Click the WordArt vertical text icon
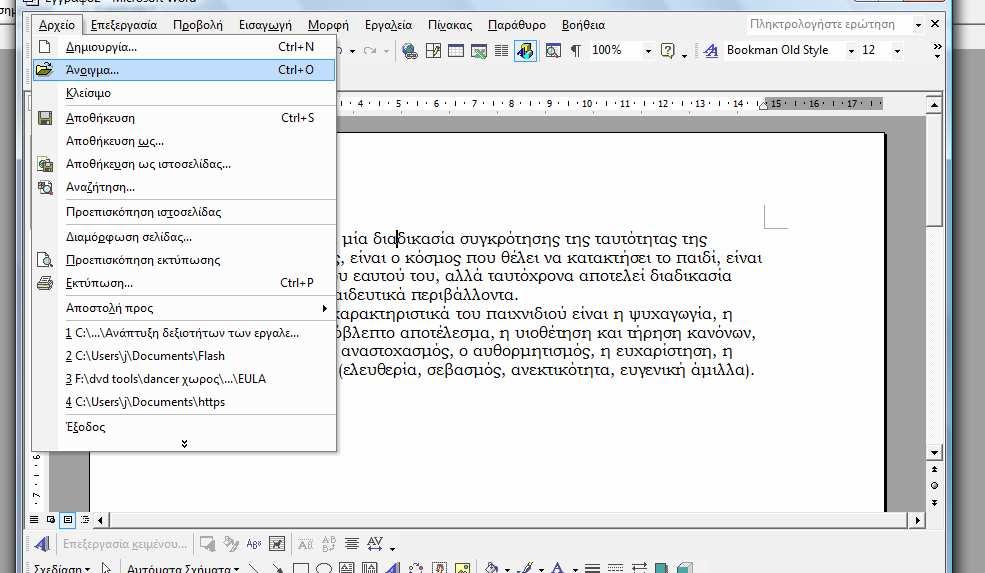This screenshot has width=985, height=573. (x=329, y=544)
